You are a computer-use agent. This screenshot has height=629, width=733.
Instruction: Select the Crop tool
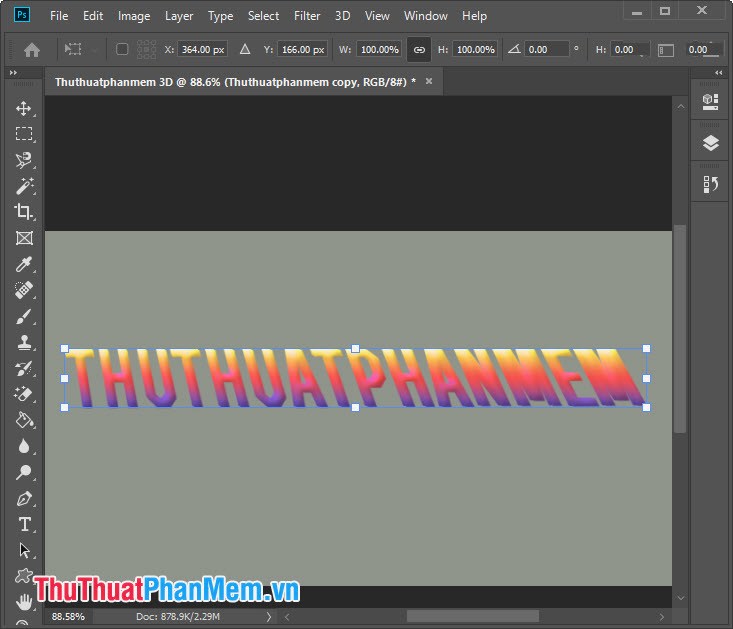[x=24, y=212]
